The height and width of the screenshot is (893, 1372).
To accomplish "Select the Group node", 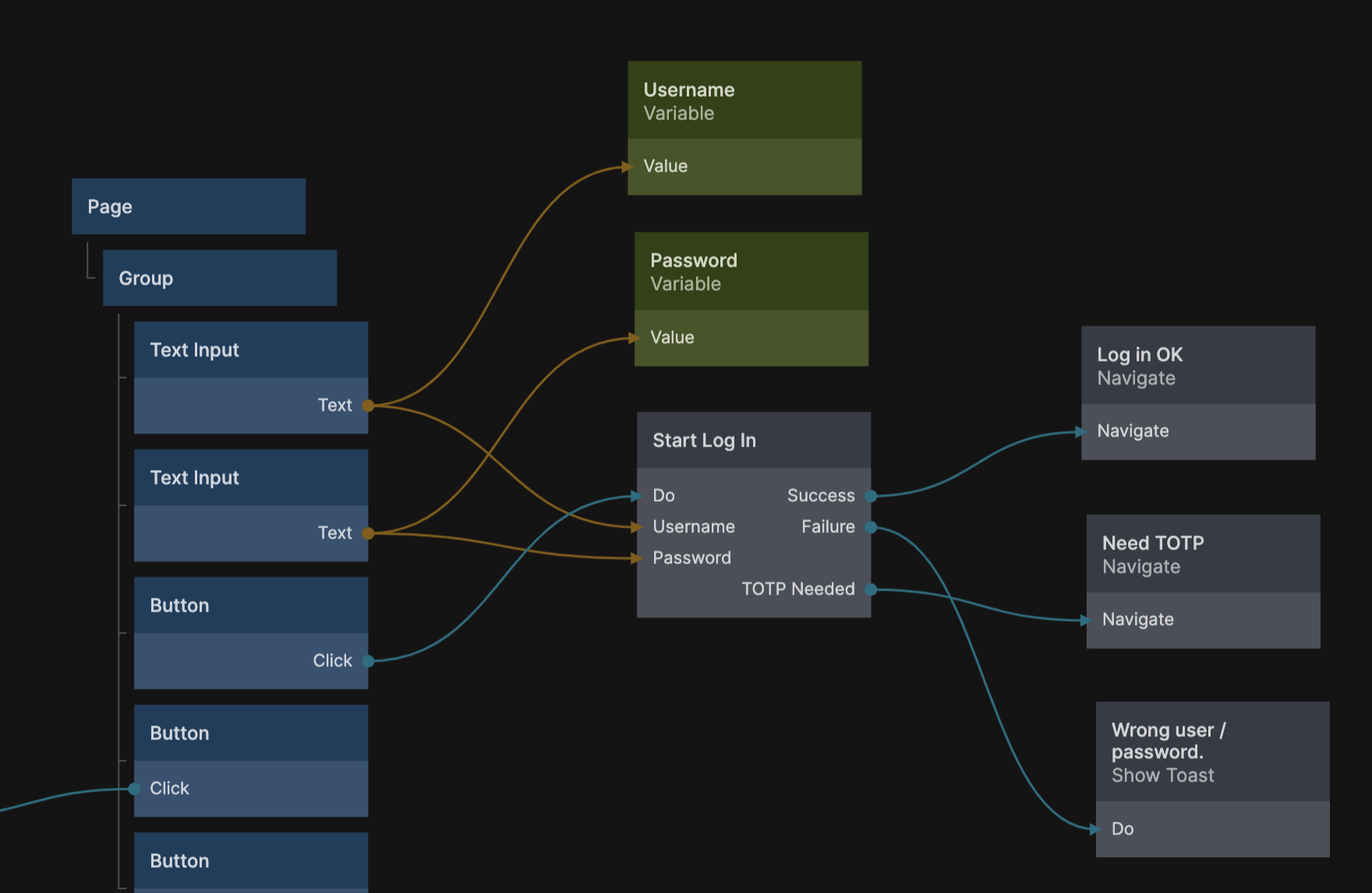I will 219,278.
